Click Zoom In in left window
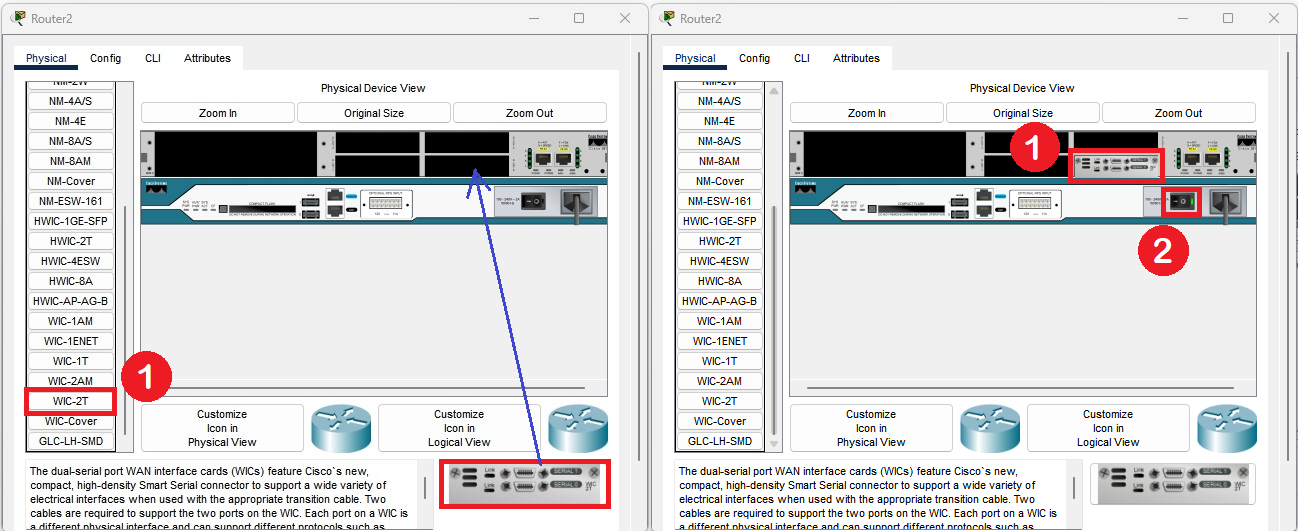Screen dimensions: 1298x531 click(218, 113)
